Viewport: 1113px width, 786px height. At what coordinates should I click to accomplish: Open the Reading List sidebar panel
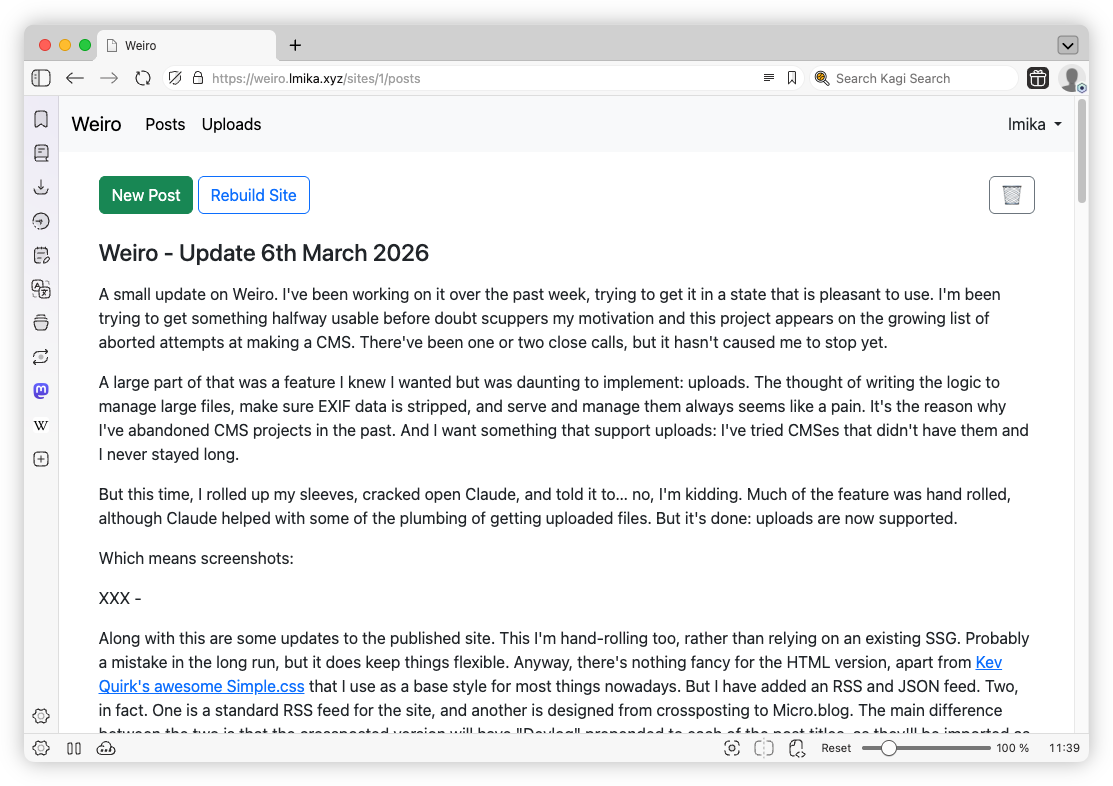(x=41, y=153)
